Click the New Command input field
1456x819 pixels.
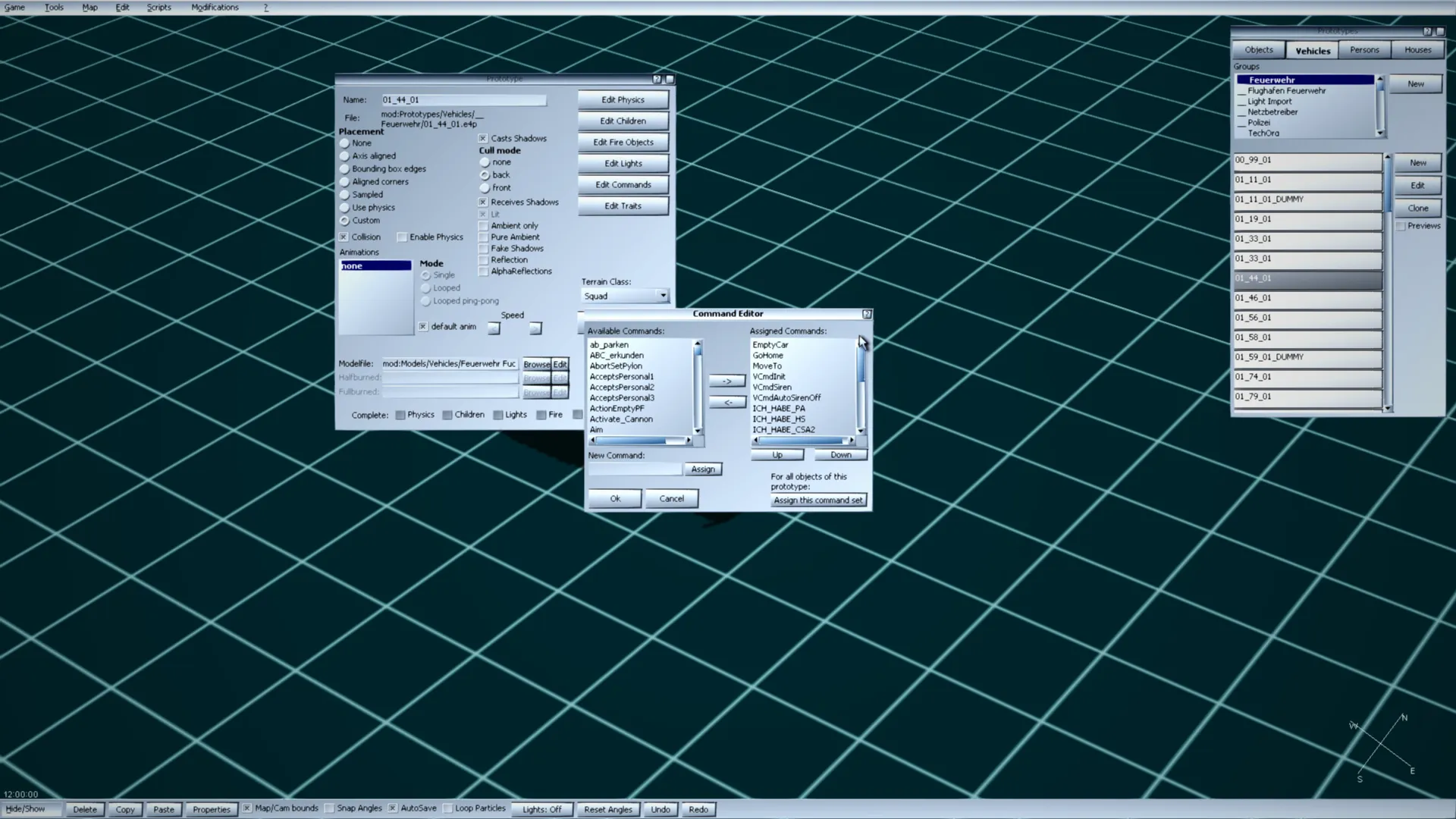(x=635, y=469)
